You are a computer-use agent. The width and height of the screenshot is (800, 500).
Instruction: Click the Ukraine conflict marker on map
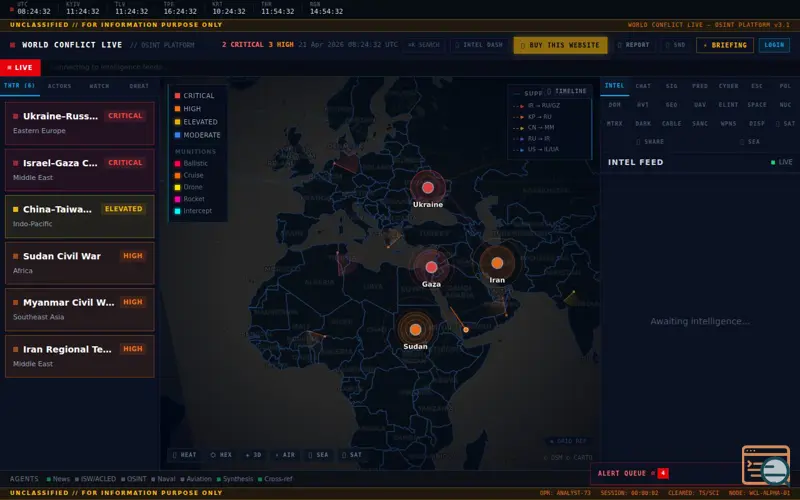coord(428,188)
